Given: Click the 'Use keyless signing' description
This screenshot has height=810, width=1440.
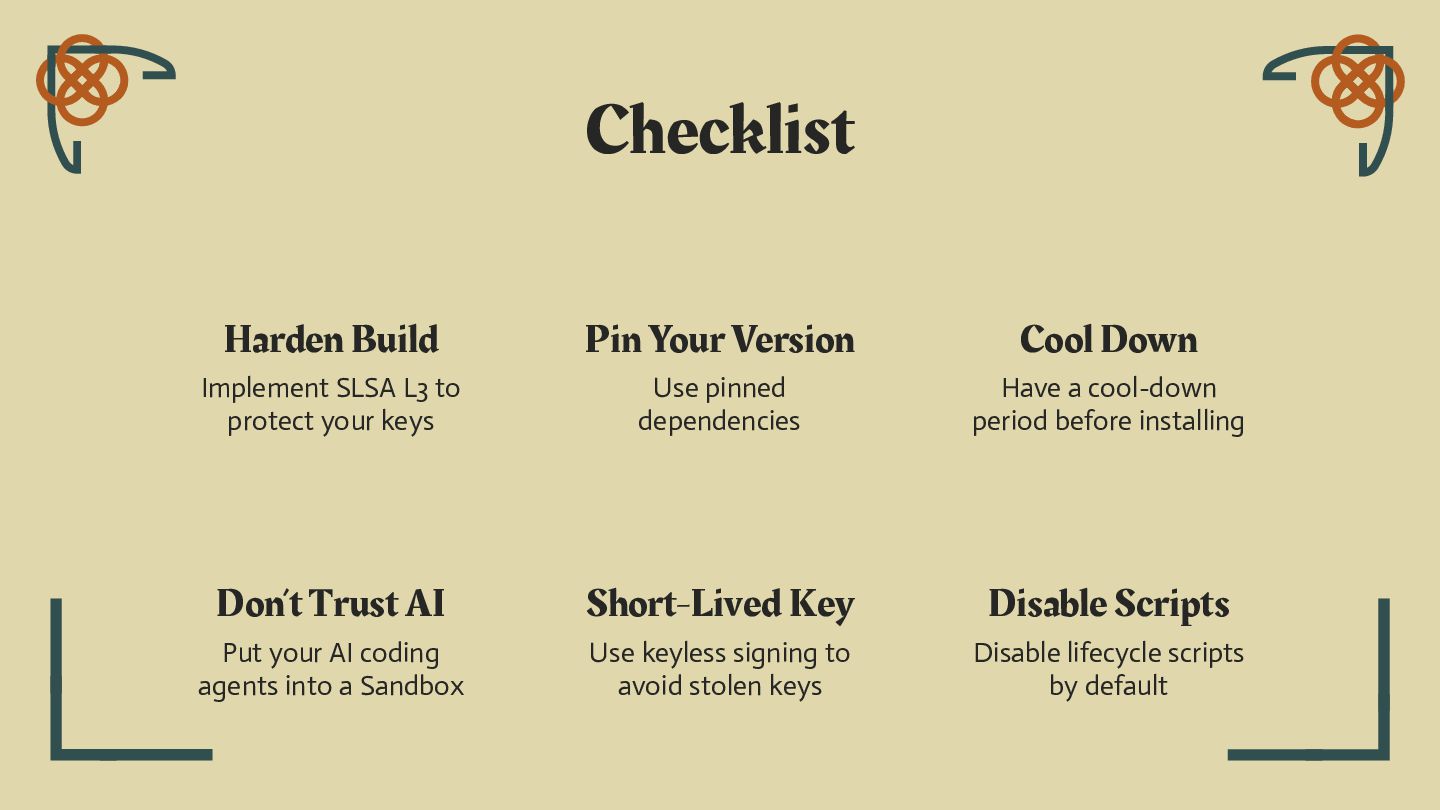Looking at the screenshot, I should point(720,669).
